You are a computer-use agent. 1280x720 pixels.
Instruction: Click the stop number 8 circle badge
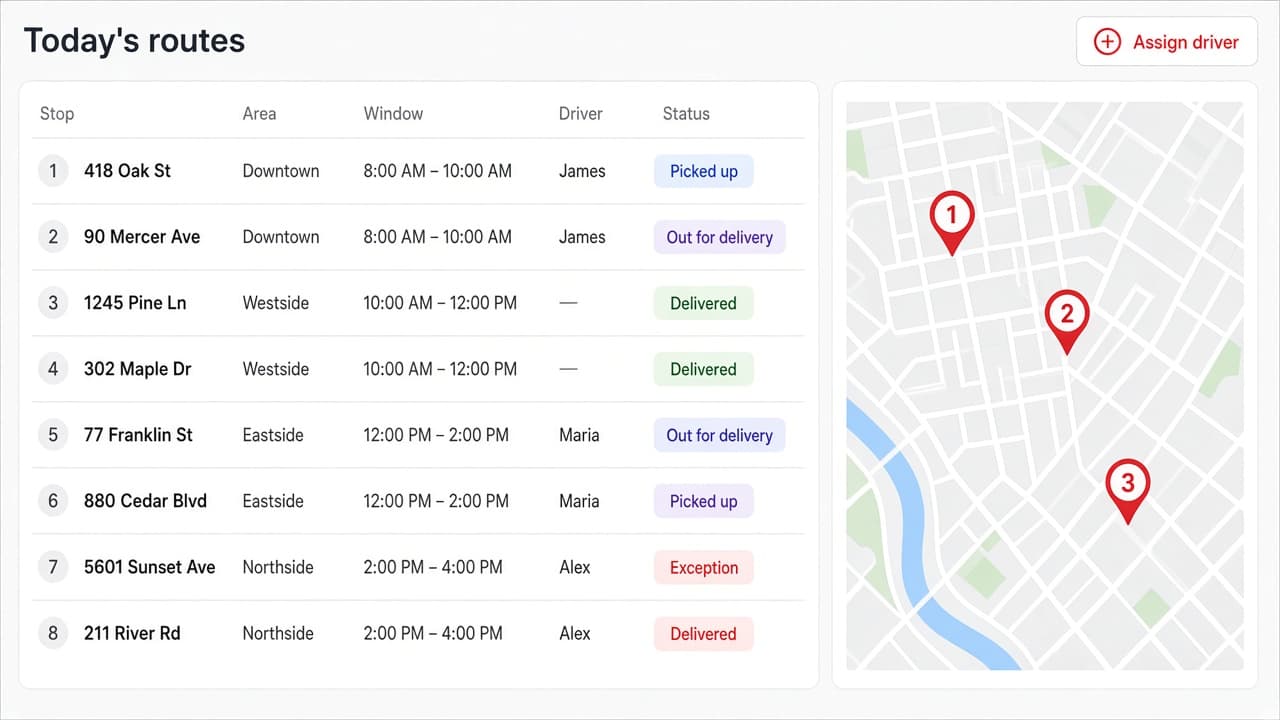53,633
